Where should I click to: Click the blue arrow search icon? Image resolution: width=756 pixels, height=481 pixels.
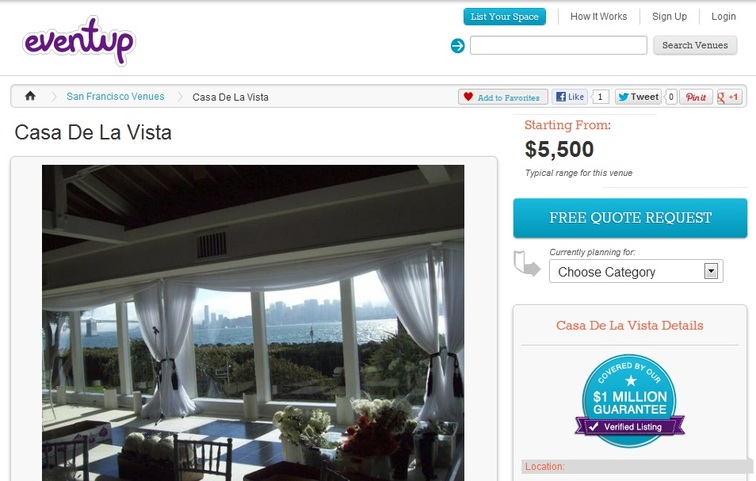(458, 46)
